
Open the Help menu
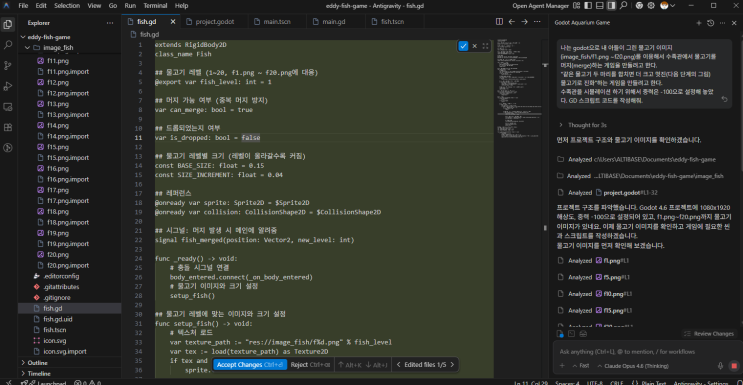click(181, 6)
